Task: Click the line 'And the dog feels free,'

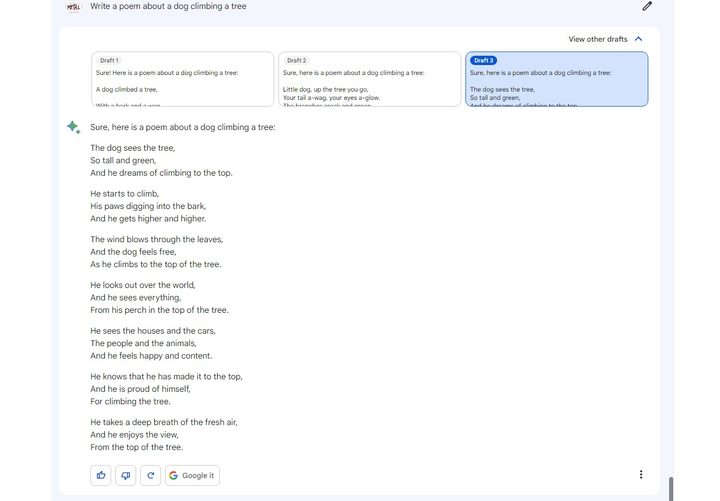Action: [x=133, y=252]
